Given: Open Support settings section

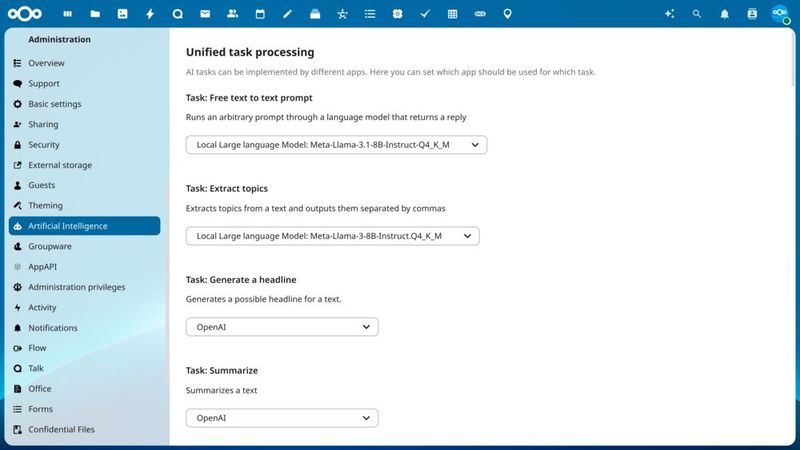Looking at the screenshot, I should click(84, 84).
